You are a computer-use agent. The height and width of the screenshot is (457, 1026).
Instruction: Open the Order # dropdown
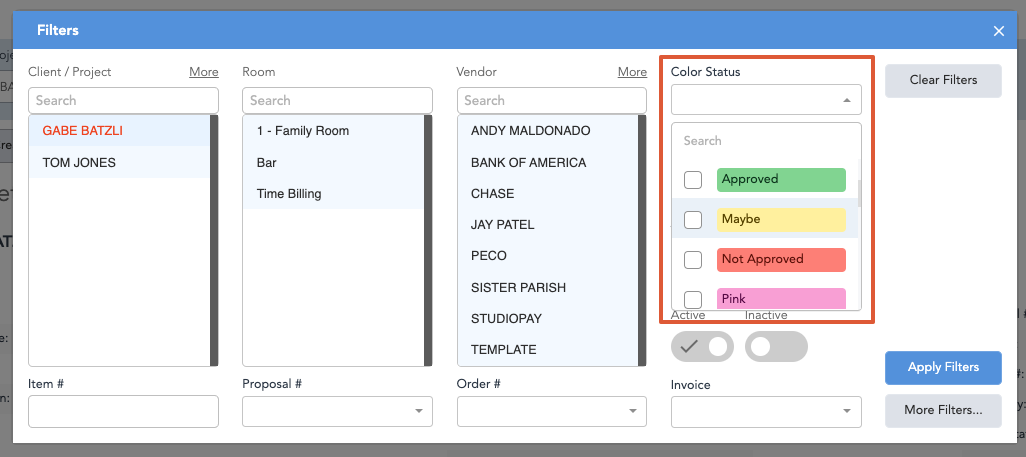point(552,411)
